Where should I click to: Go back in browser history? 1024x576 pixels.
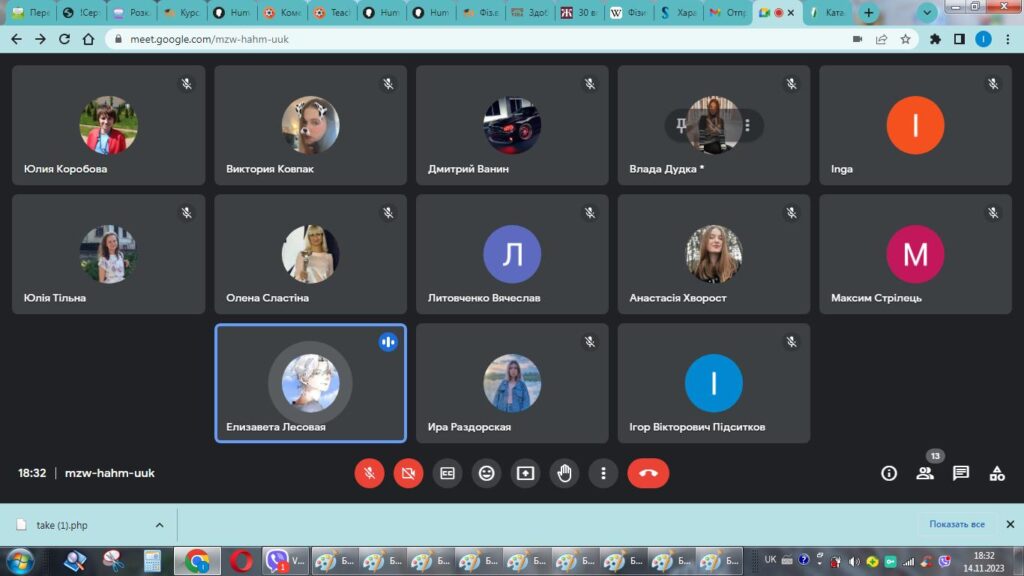16,39
